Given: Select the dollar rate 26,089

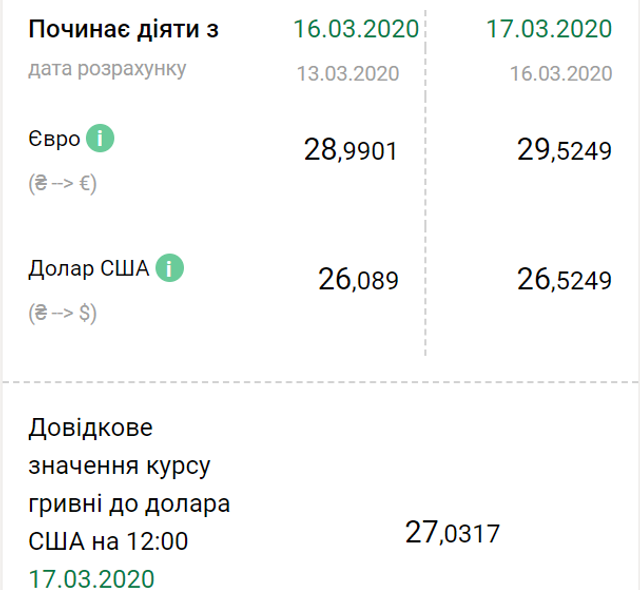Looking at the screenshot, I should click(358, 280).
